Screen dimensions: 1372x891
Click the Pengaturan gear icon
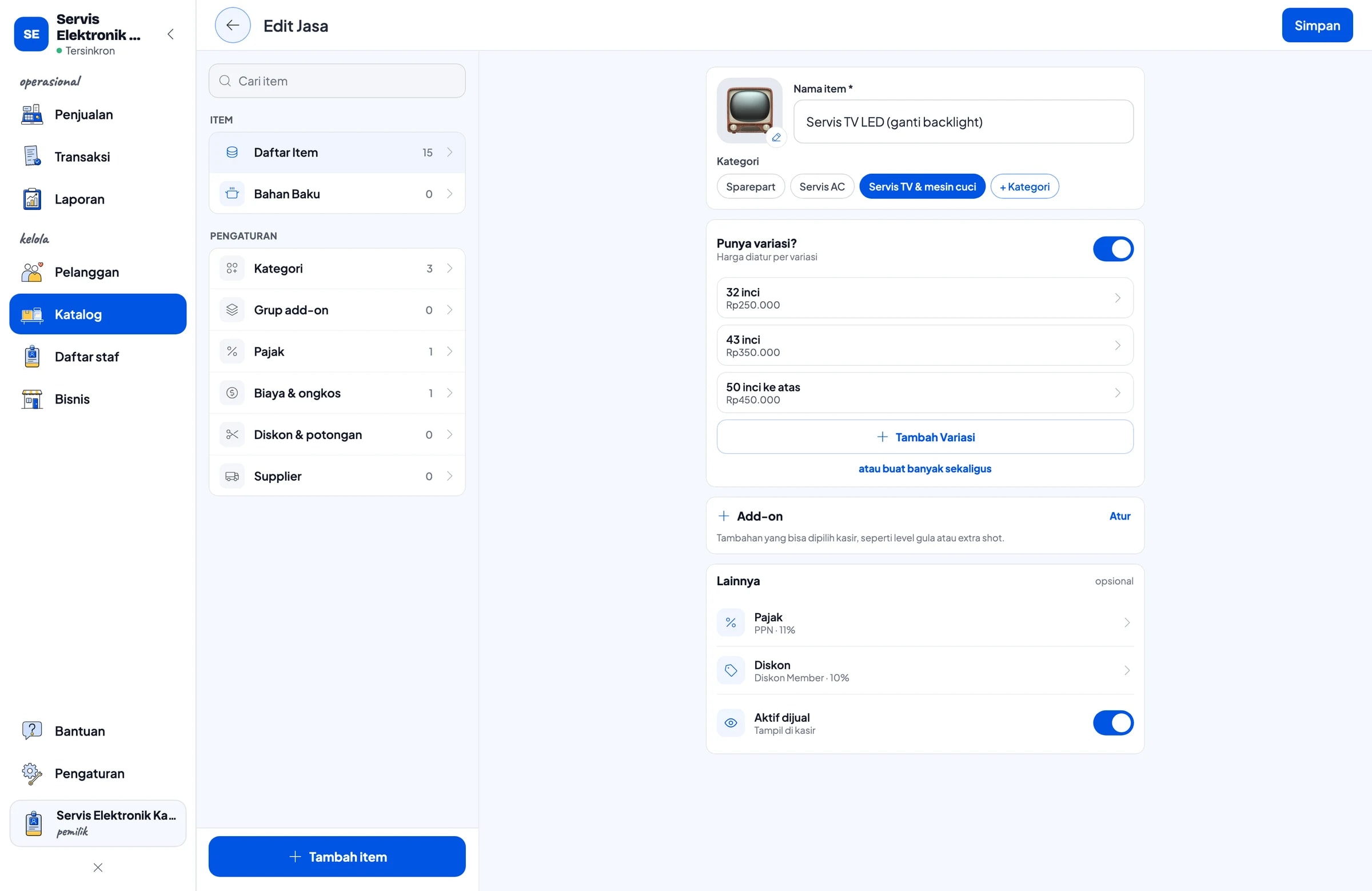[x=31, y=773]
